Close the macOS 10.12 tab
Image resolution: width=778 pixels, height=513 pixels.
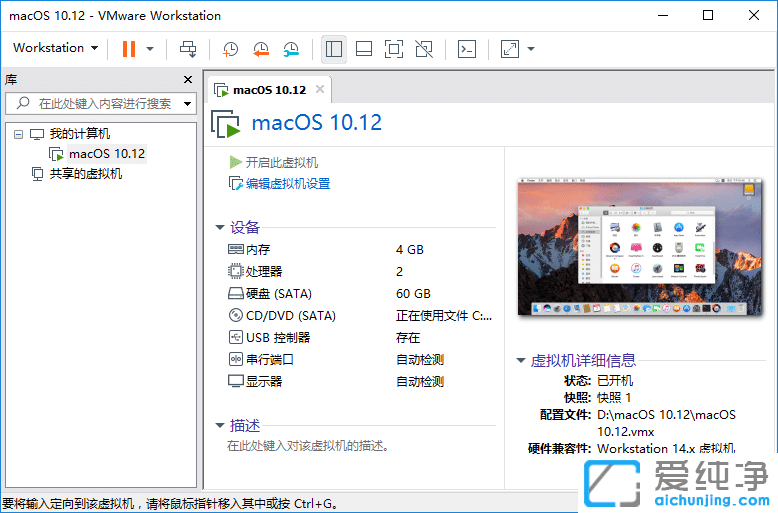pyautogui.click(x=320, y=89)
